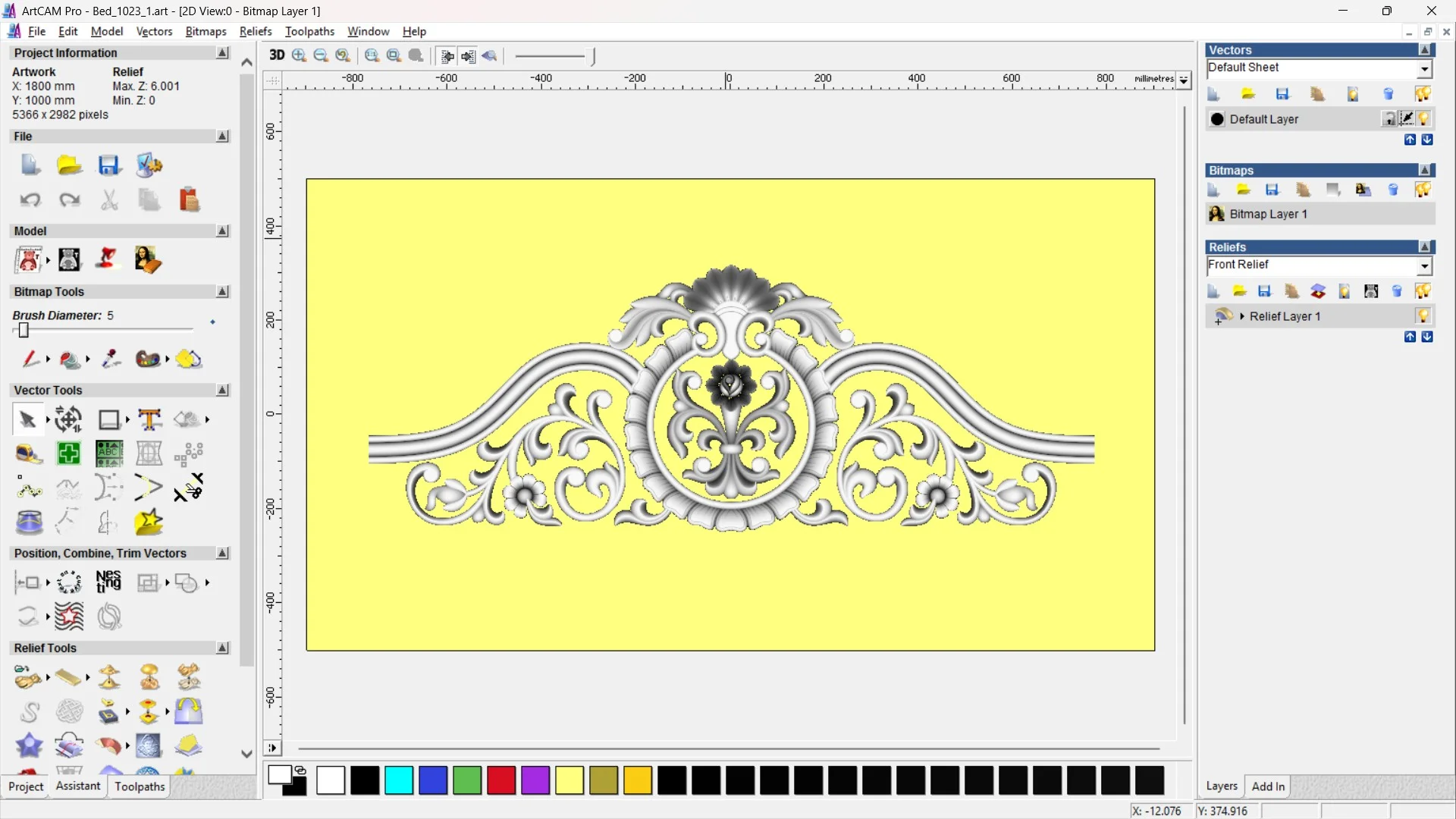
Task: Pick the cyan color swatch
Action: click(399, 780)
